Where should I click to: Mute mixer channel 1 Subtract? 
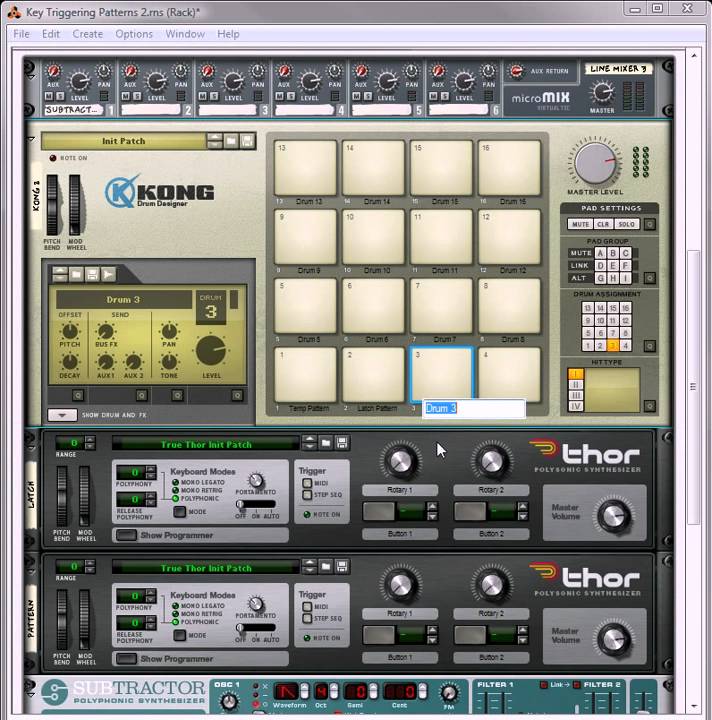(x=49, y=96)
